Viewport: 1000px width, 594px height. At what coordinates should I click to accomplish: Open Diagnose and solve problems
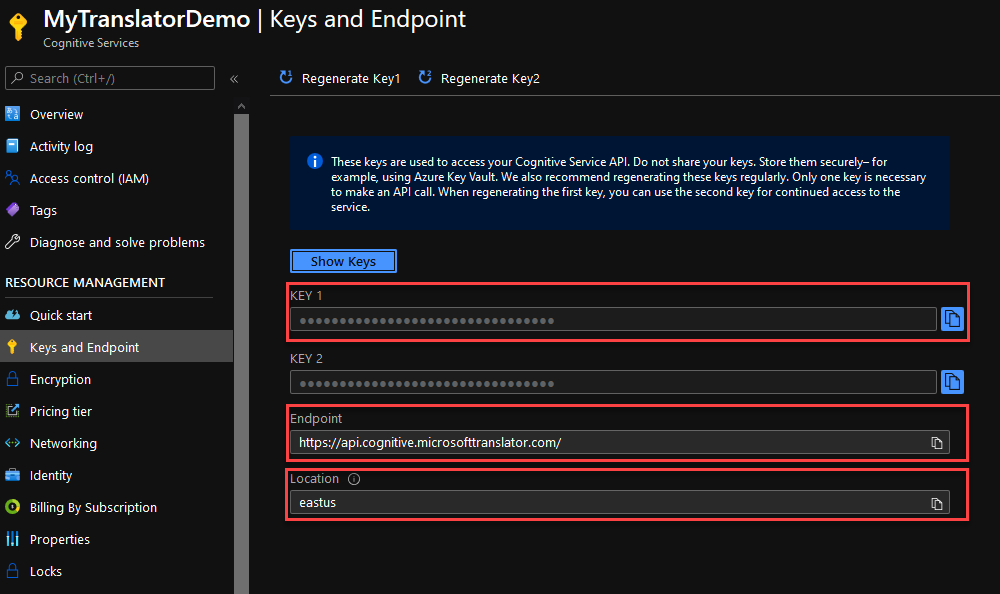coord(116,242)
